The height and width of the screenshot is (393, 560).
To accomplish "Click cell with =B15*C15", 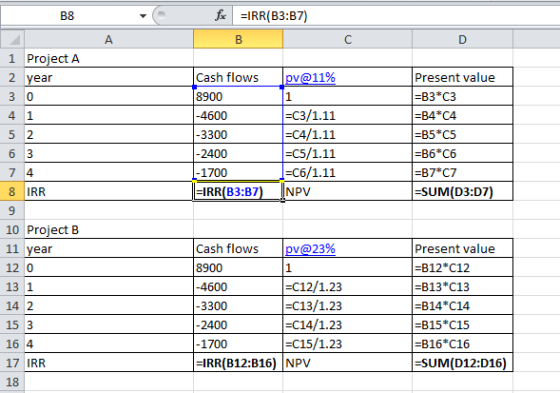I will [x=462, y=325].
